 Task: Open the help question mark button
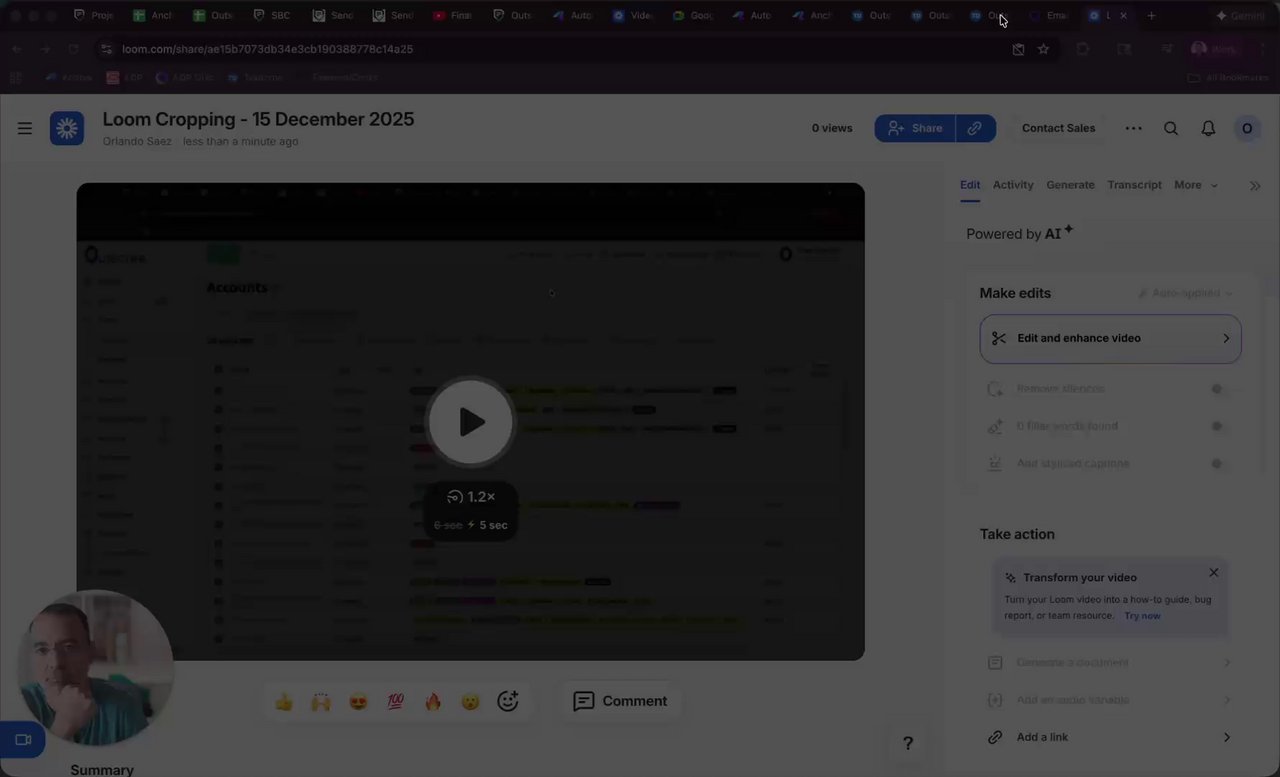(908, 743)
